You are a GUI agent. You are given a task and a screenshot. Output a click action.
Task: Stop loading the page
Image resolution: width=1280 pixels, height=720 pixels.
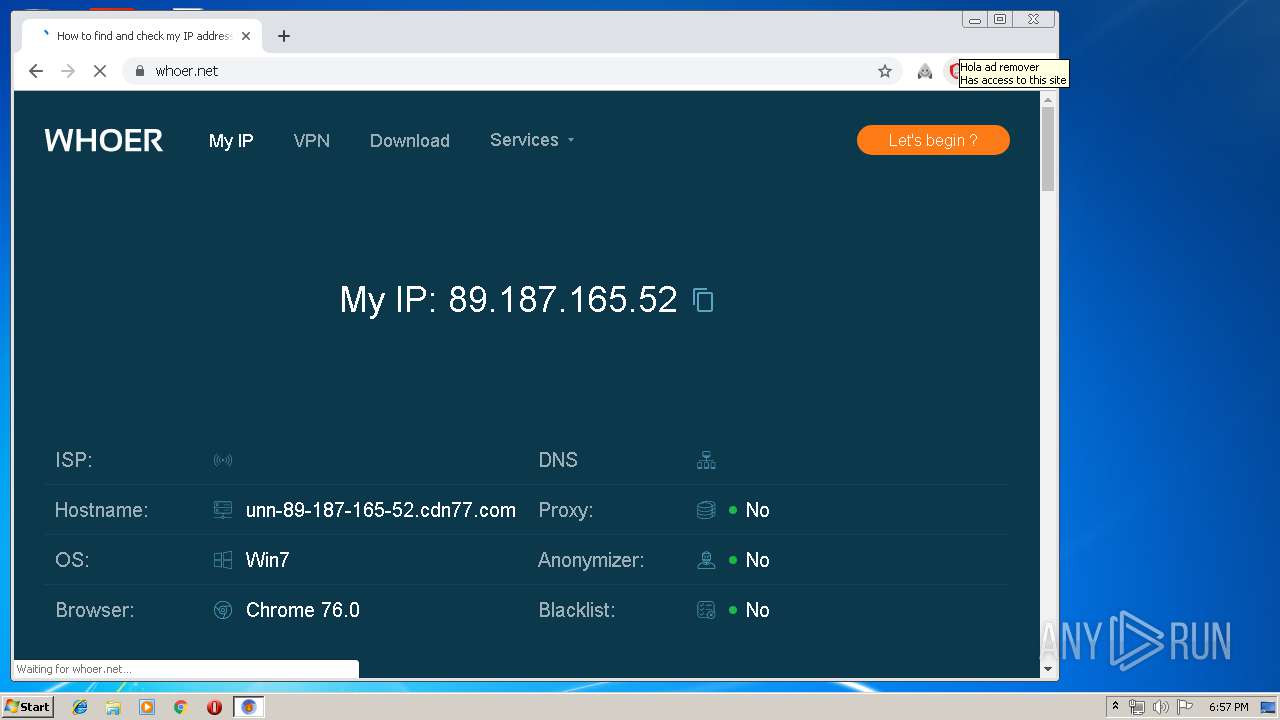[100, 71]
